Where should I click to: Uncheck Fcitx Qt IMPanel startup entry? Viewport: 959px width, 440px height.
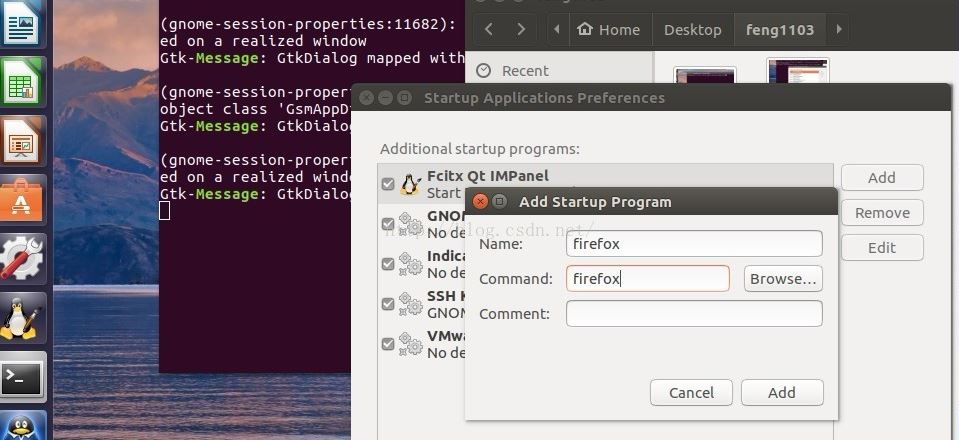click(x=388, y=184)
